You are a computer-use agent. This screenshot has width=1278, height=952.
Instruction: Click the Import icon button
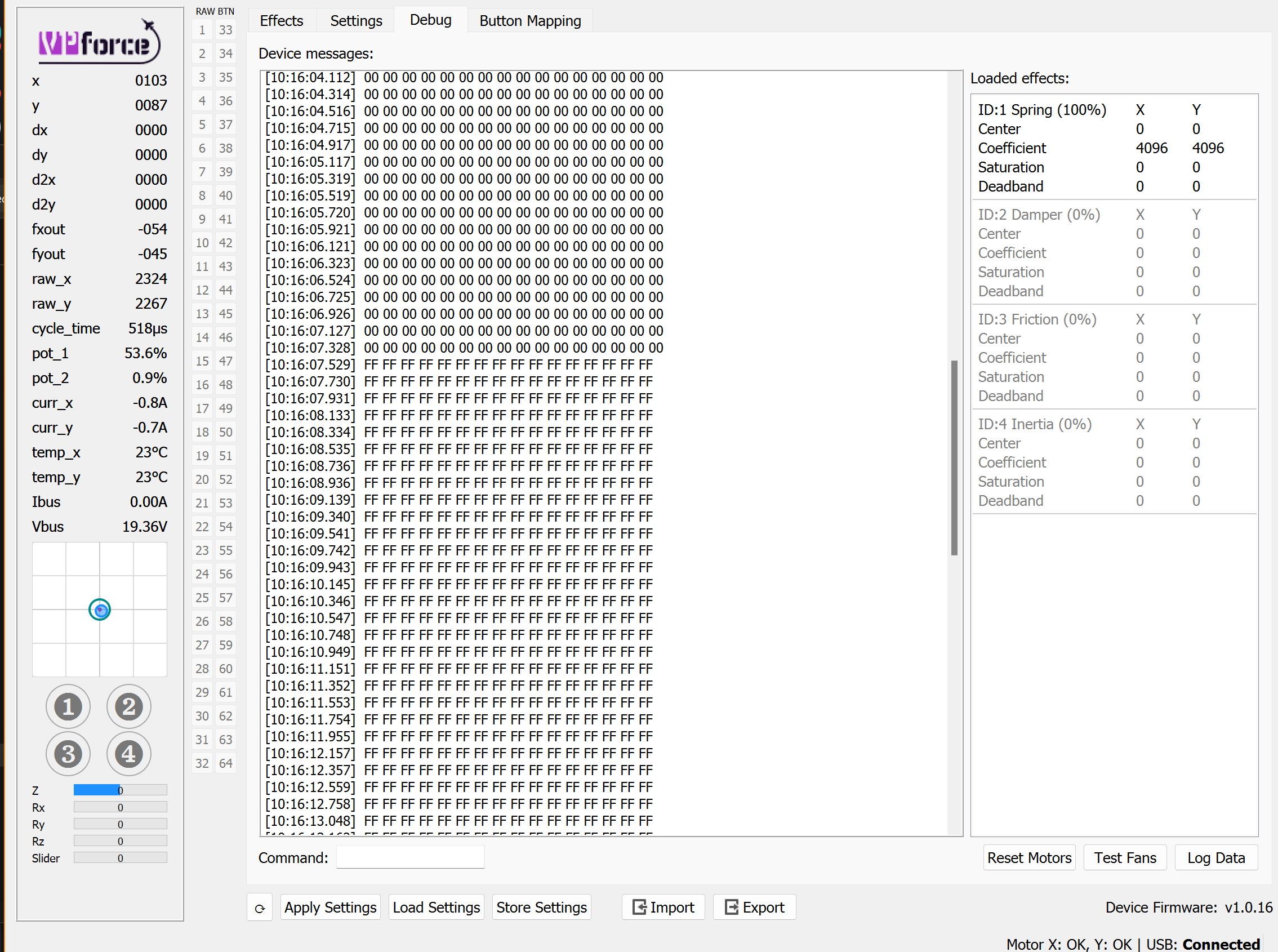click(x=662, y=906)
